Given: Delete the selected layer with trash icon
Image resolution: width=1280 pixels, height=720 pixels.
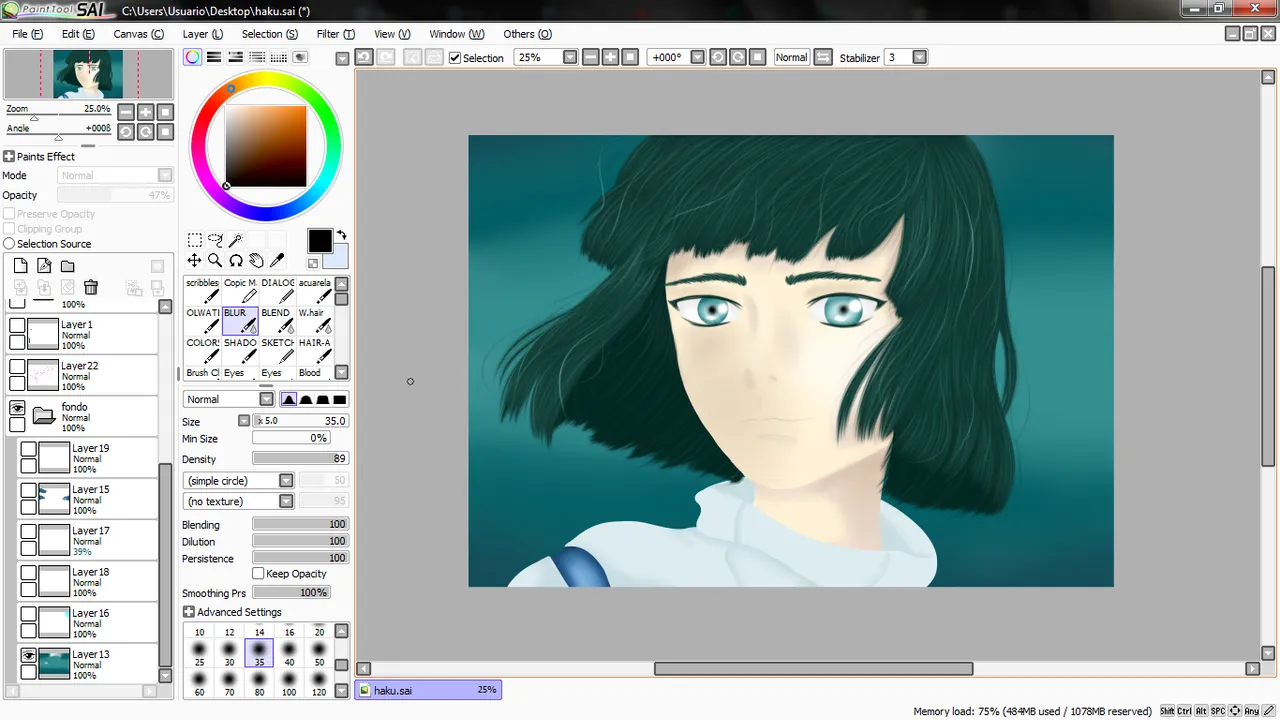Looking at the screenshot, I should point(91,288).
